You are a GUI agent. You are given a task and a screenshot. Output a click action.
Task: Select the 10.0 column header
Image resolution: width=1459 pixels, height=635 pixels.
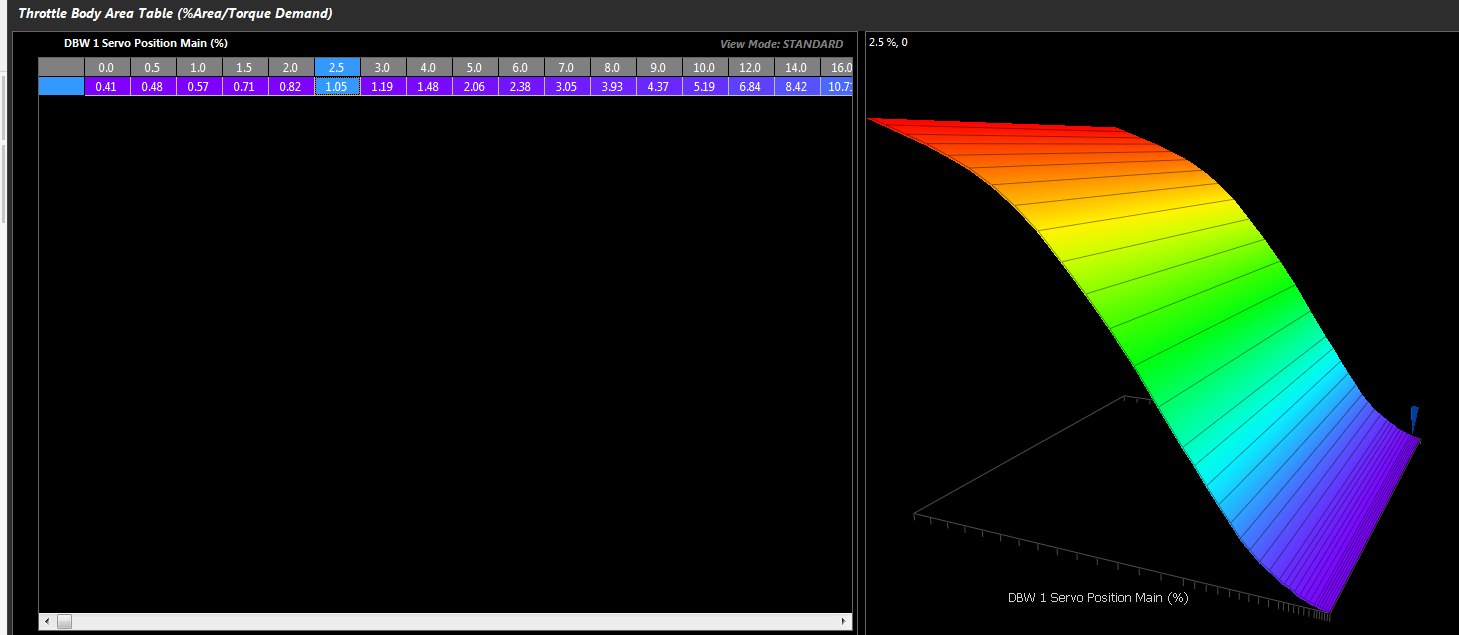point(705,67)
